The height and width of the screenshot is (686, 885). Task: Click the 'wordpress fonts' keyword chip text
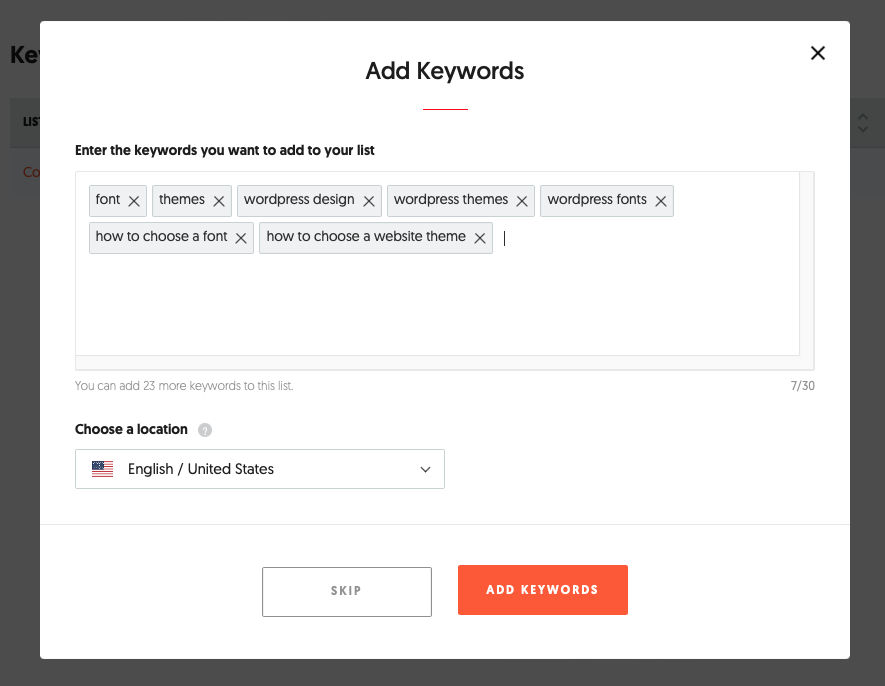click(597, 200)
